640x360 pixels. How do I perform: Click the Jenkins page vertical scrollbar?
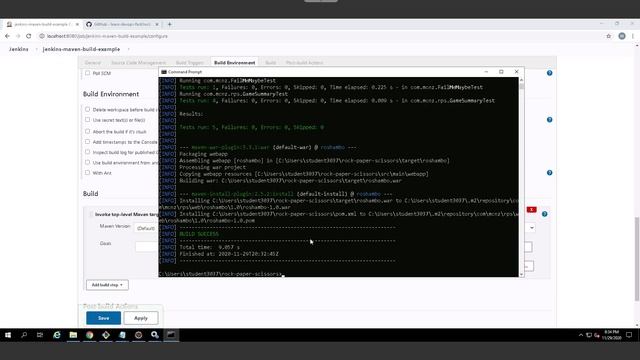pyautogui.click(x=637, y=260)
